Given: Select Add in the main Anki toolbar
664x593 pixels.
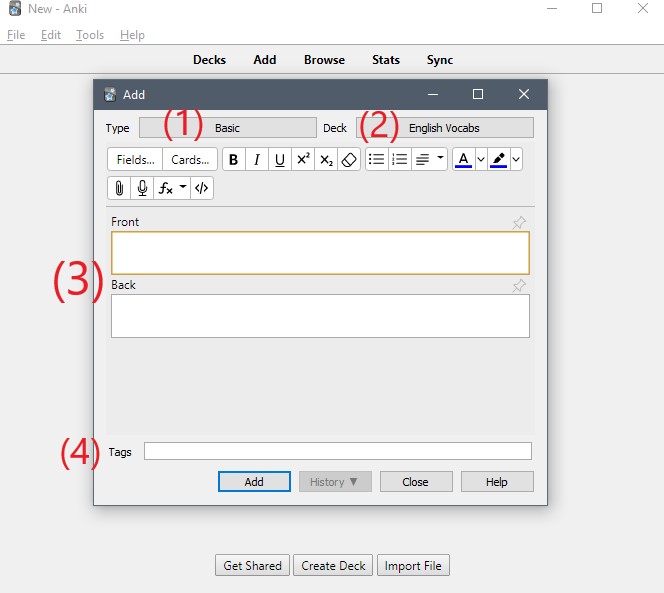Looking at the screenshot, I should click(265, 60).
